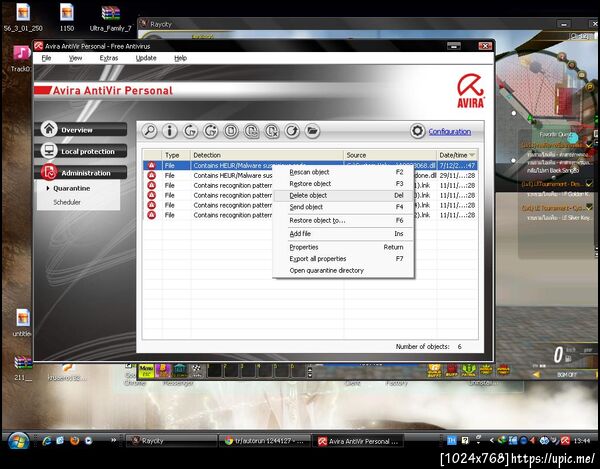Screen dimensions: 600x469
Task: Click the BGM OFF button in game window
Action: (x=567, y=375)
